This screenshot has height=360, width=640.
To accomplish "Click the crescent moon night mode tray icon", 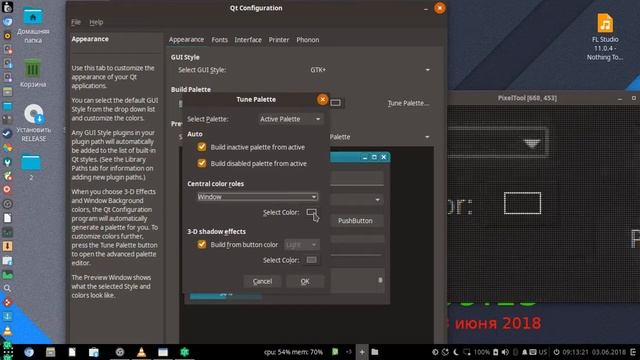I will coord(456,352).
